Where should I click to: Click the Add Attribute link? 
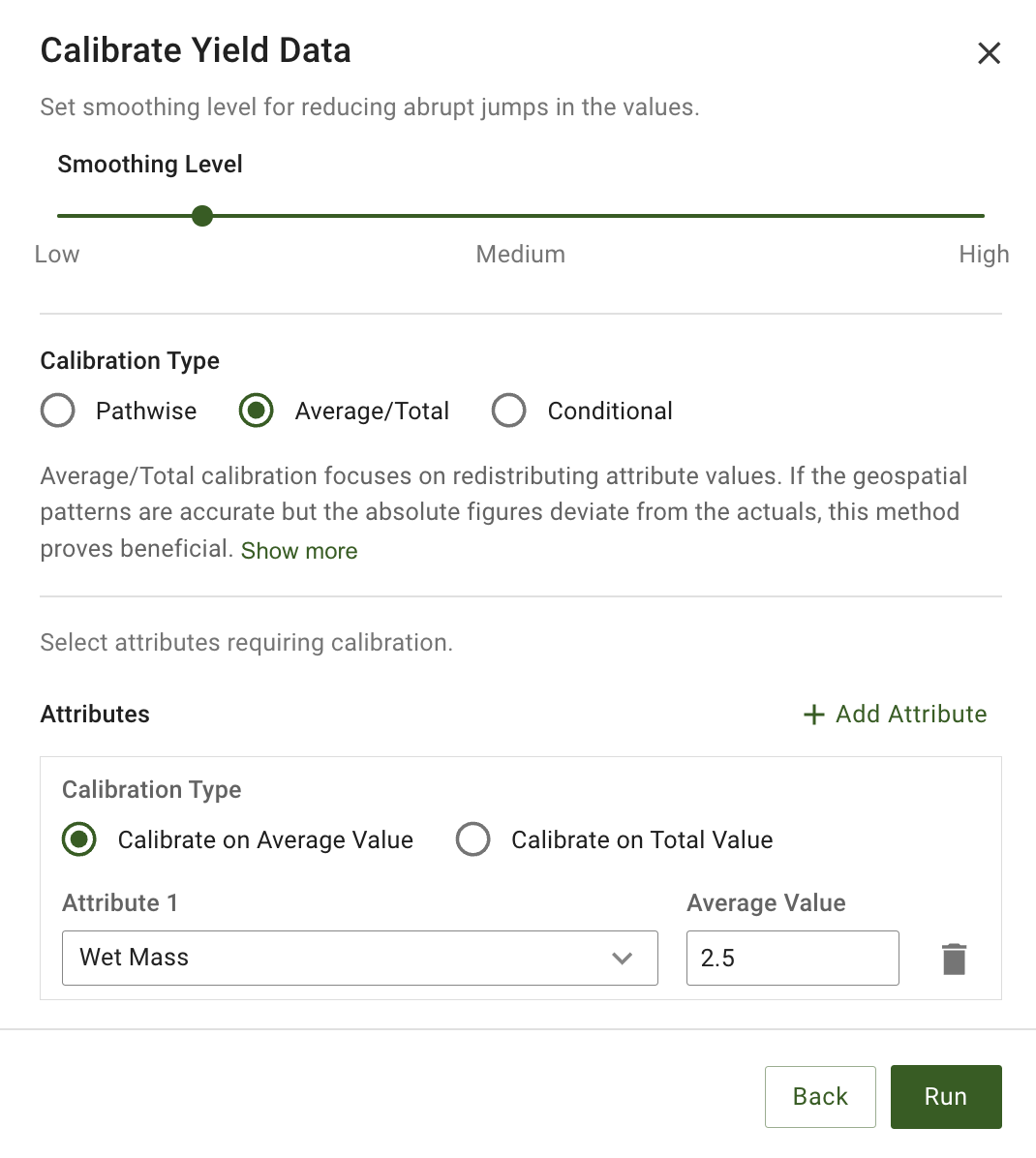tap(911, 715)
